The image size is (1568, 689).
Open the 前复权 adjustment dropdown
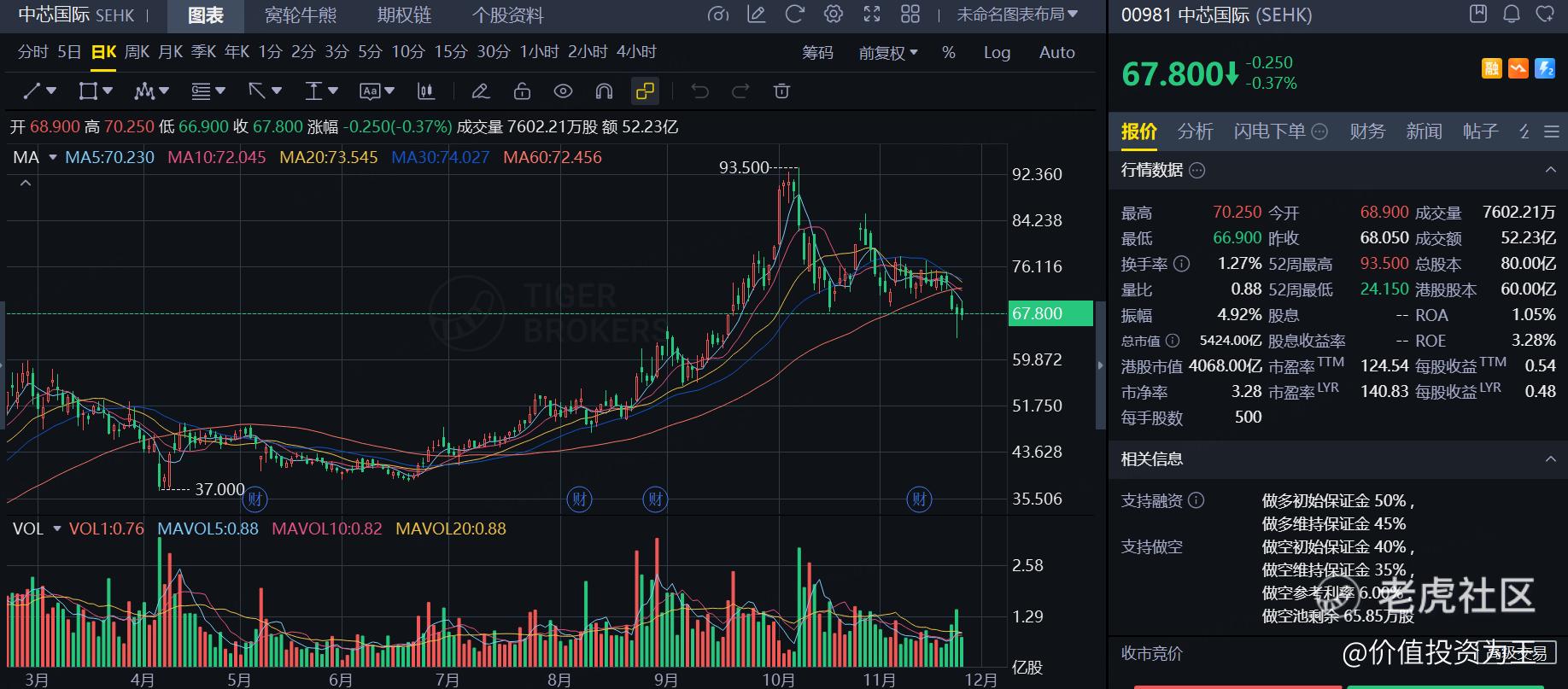(x=887, y=53)
